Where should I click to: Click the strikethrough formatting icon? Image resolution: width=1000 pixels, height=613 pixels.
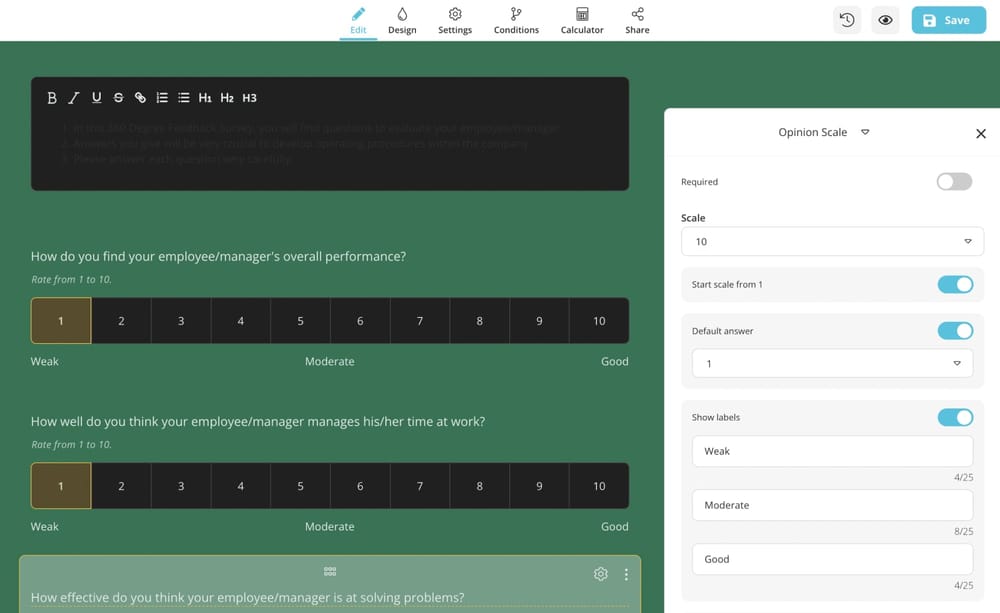(x=118, y=98)
